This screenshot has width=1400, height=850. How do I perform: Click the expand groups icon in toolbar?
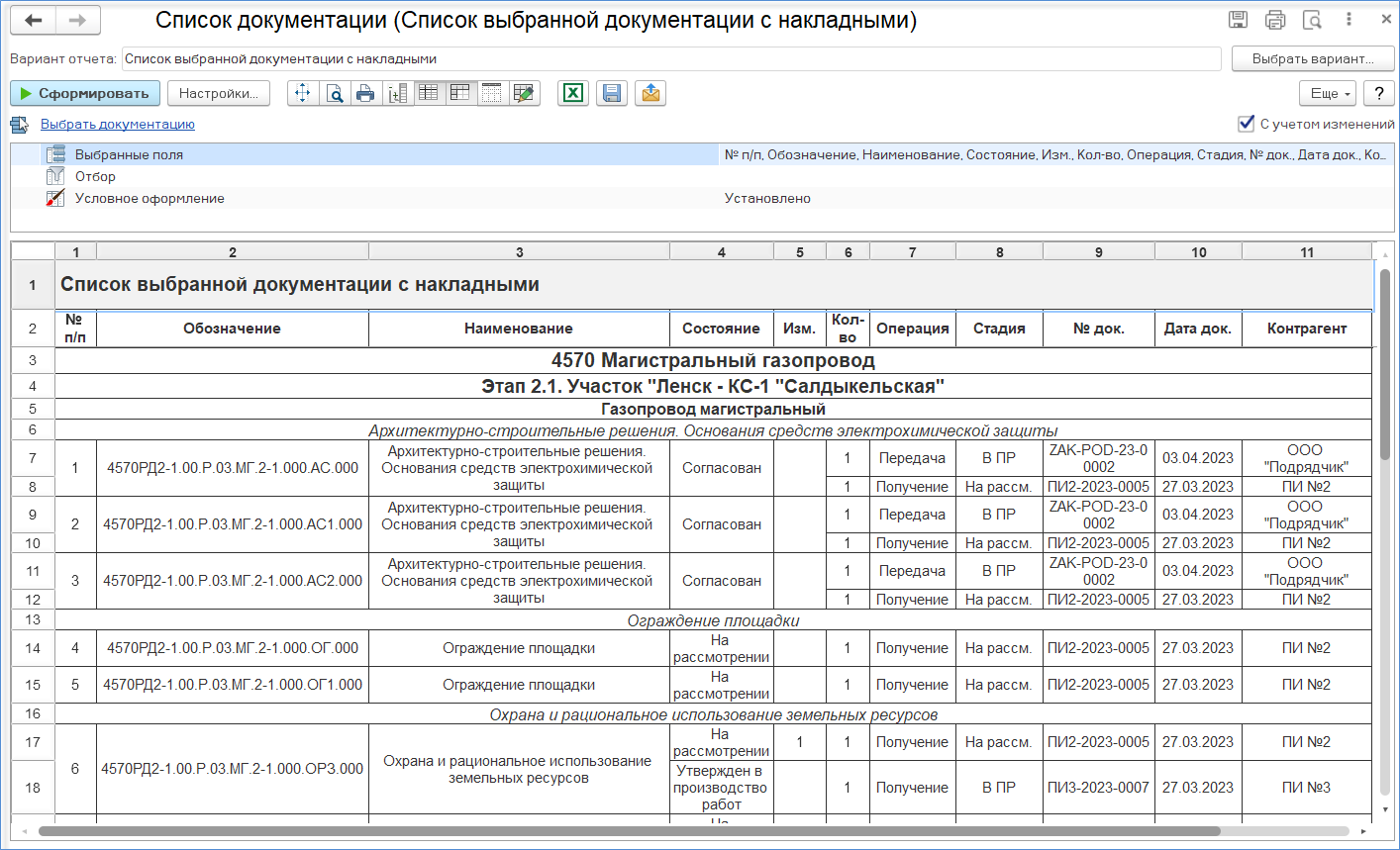(x=397, y=93)
